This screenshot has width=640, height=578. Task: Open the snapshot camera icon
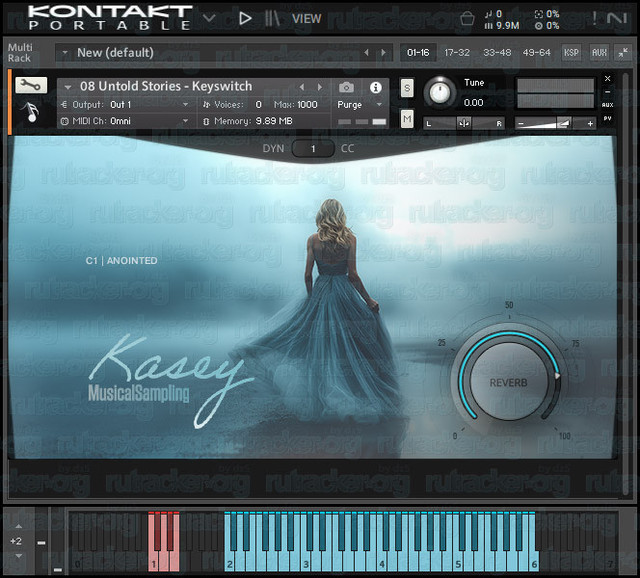(346, 87)
